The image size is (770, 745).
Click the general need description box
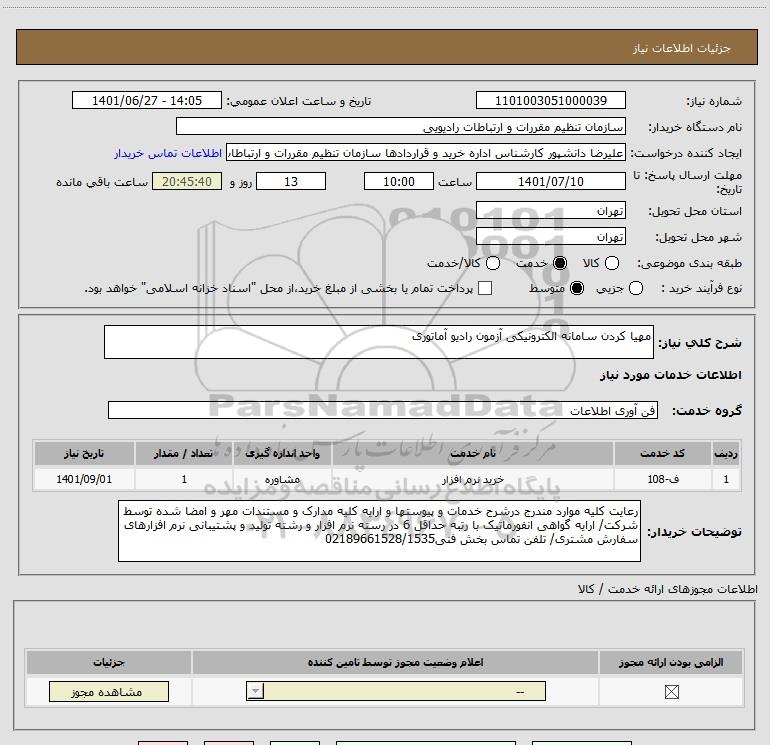pyautogui.click(x=379, y=342)
